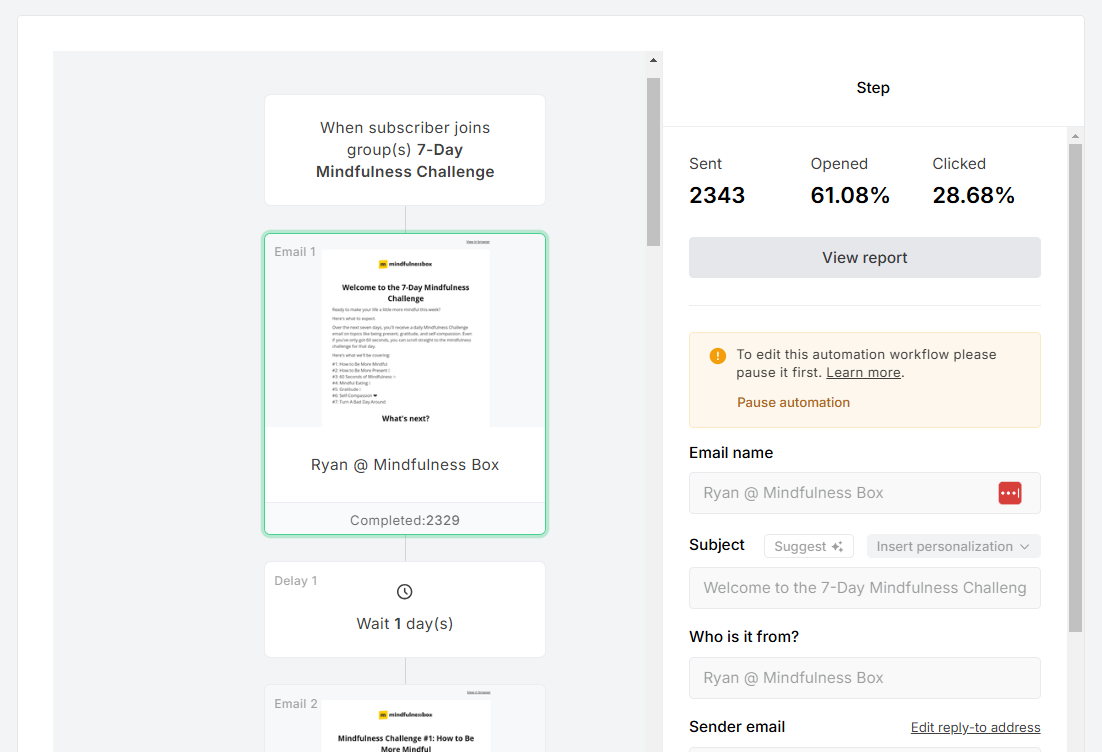Click the View report button
This screenshot has width=1102, height=752.
coord(864,257)
